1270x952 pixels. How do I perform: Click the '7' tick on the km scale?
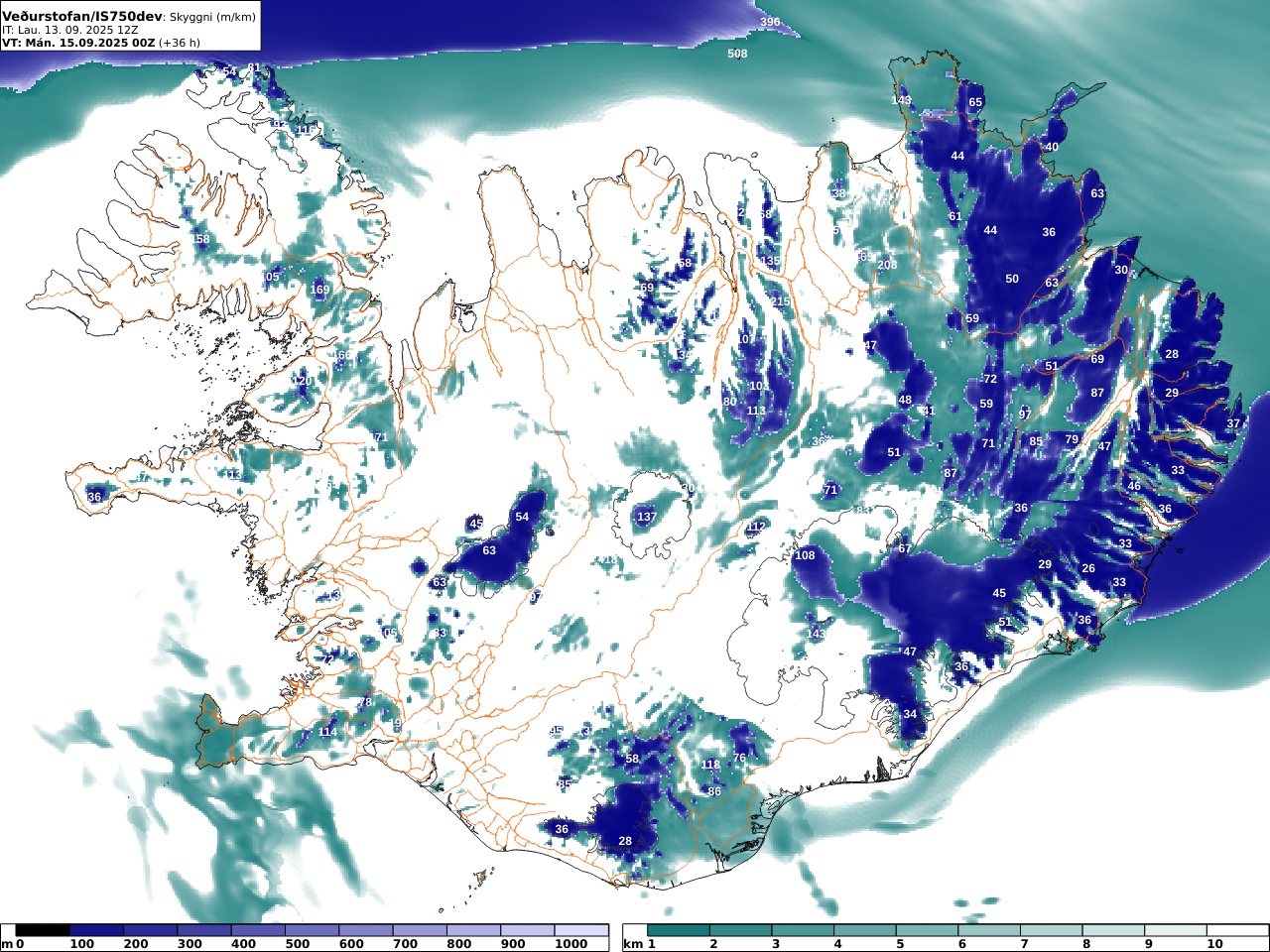click(x=1024, y=945)
